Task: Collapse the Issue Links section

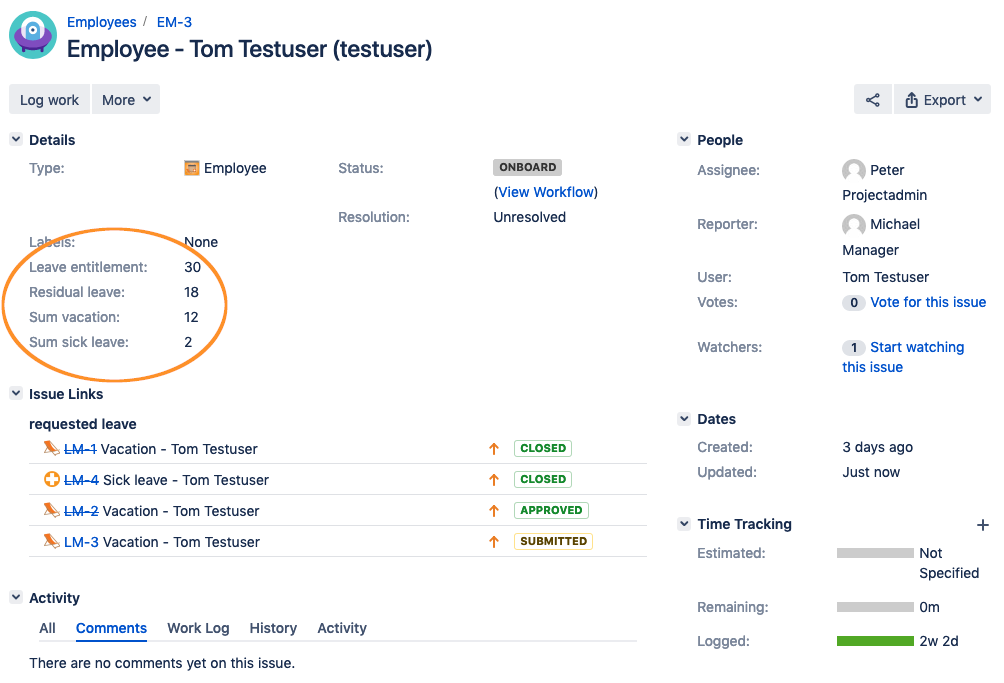Action: [x=16, y=394]
